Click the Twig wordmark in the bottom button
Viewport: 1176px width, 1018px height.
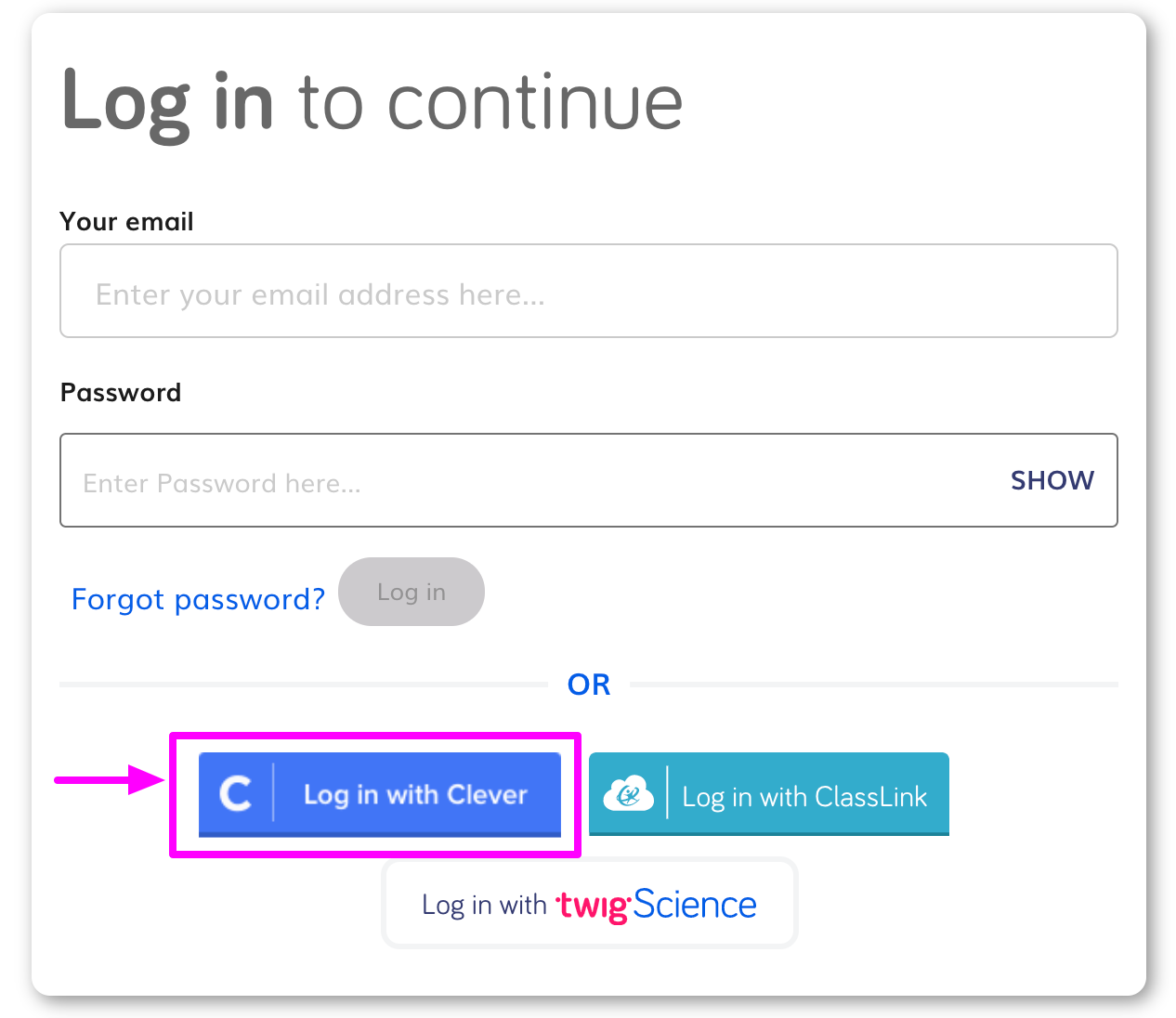coord(592,904)
